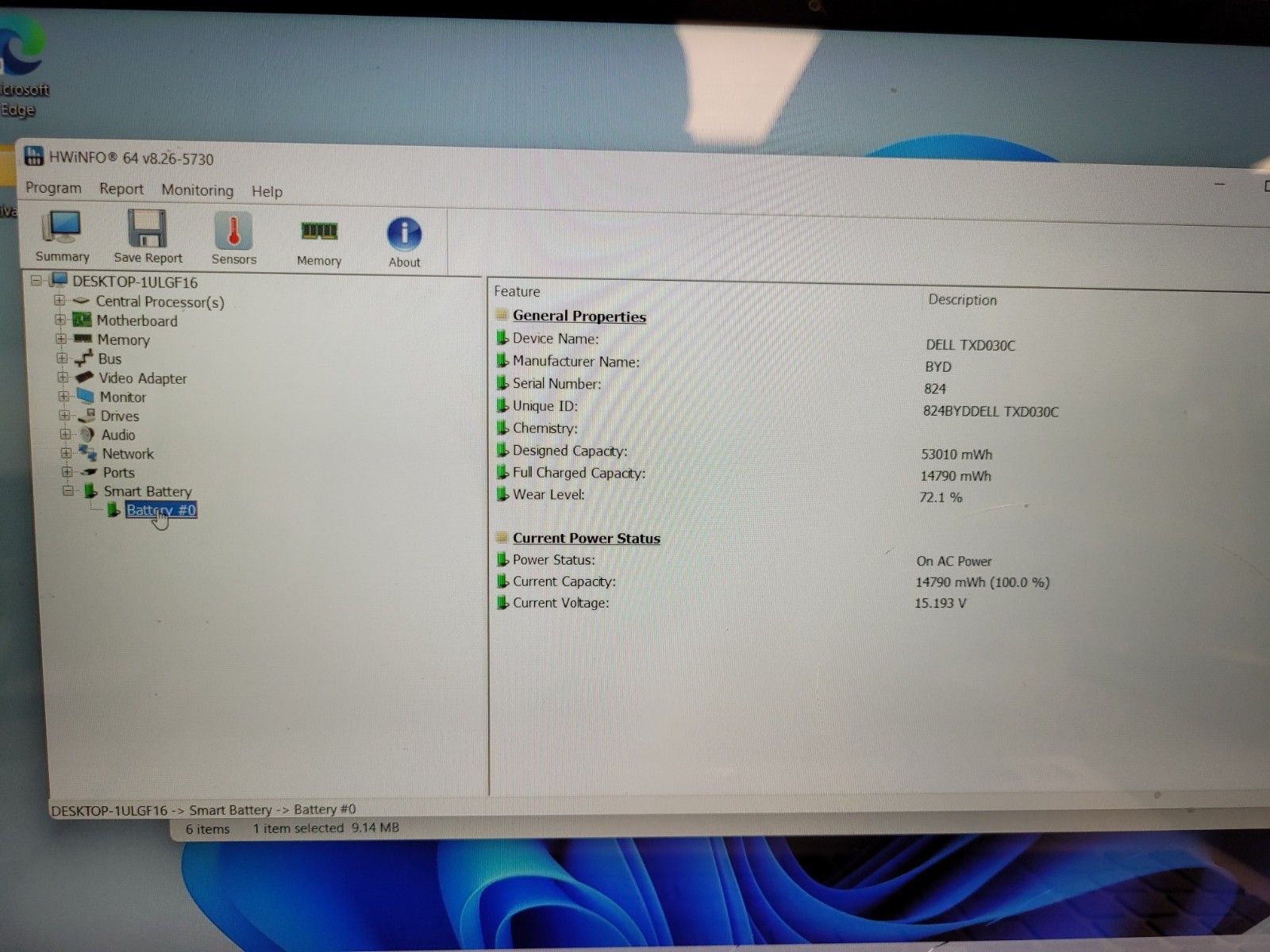Viewport: 1270px width, 952px height.
Task: Open the Monitoring menu
Action: coord(198,190)
